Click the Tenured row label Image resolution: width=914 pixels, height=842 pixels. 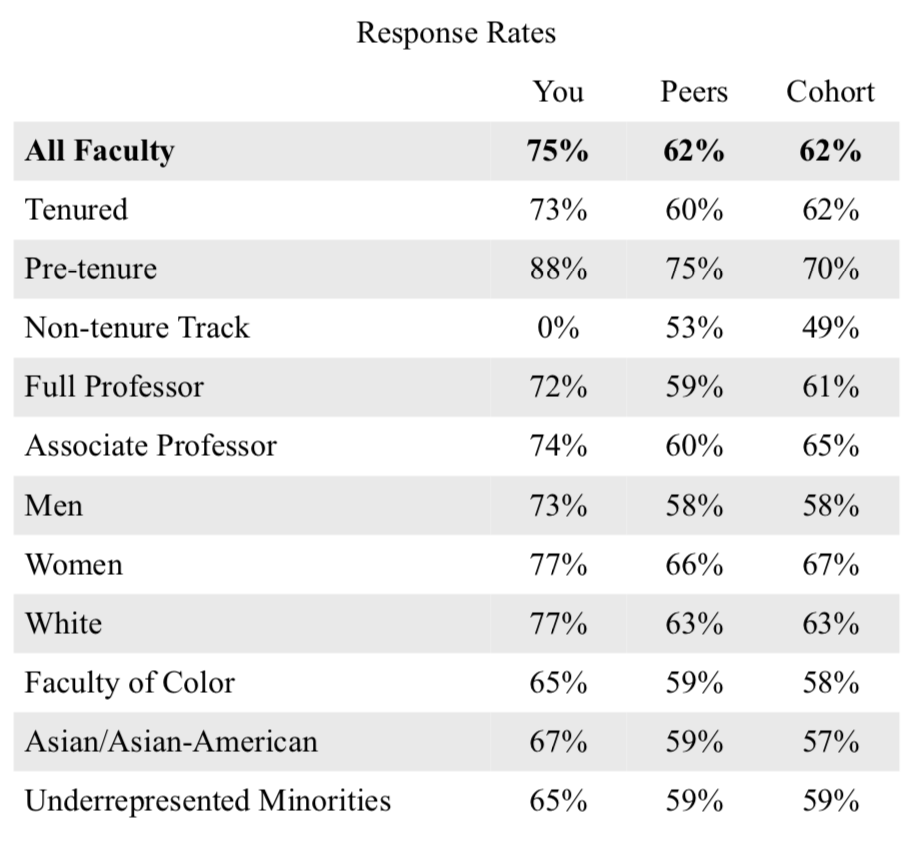77,210
